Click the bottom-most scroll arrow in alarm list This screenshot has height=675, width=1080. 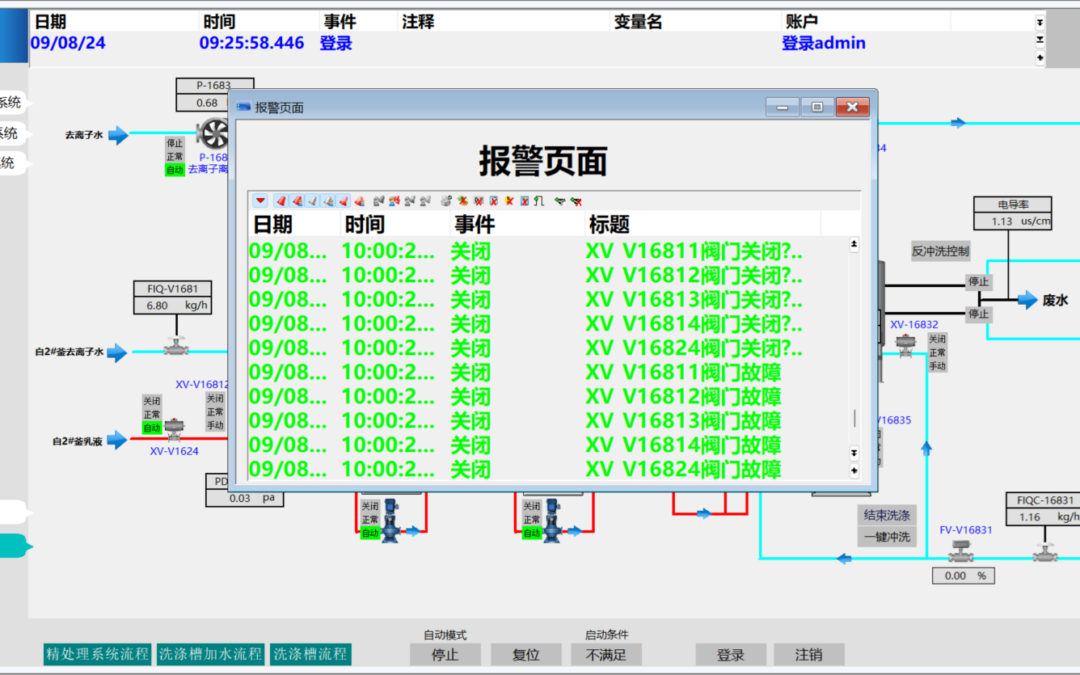pos(854,470)
